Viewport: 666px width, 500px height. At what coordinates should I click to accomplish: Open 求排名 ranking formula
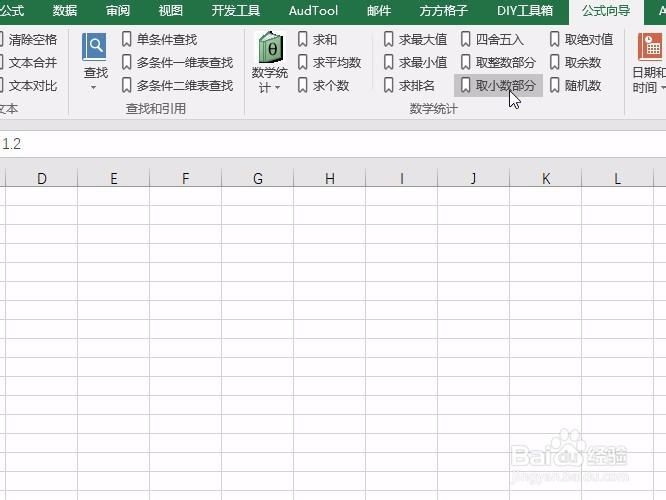tap(409, 85)
